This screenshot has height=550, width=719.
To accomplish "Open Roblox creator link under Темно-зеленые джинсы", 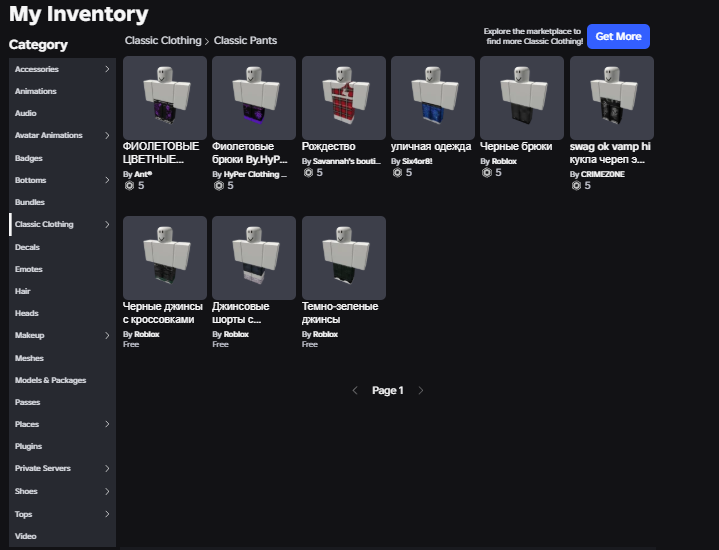I will [x=325, y=334].
